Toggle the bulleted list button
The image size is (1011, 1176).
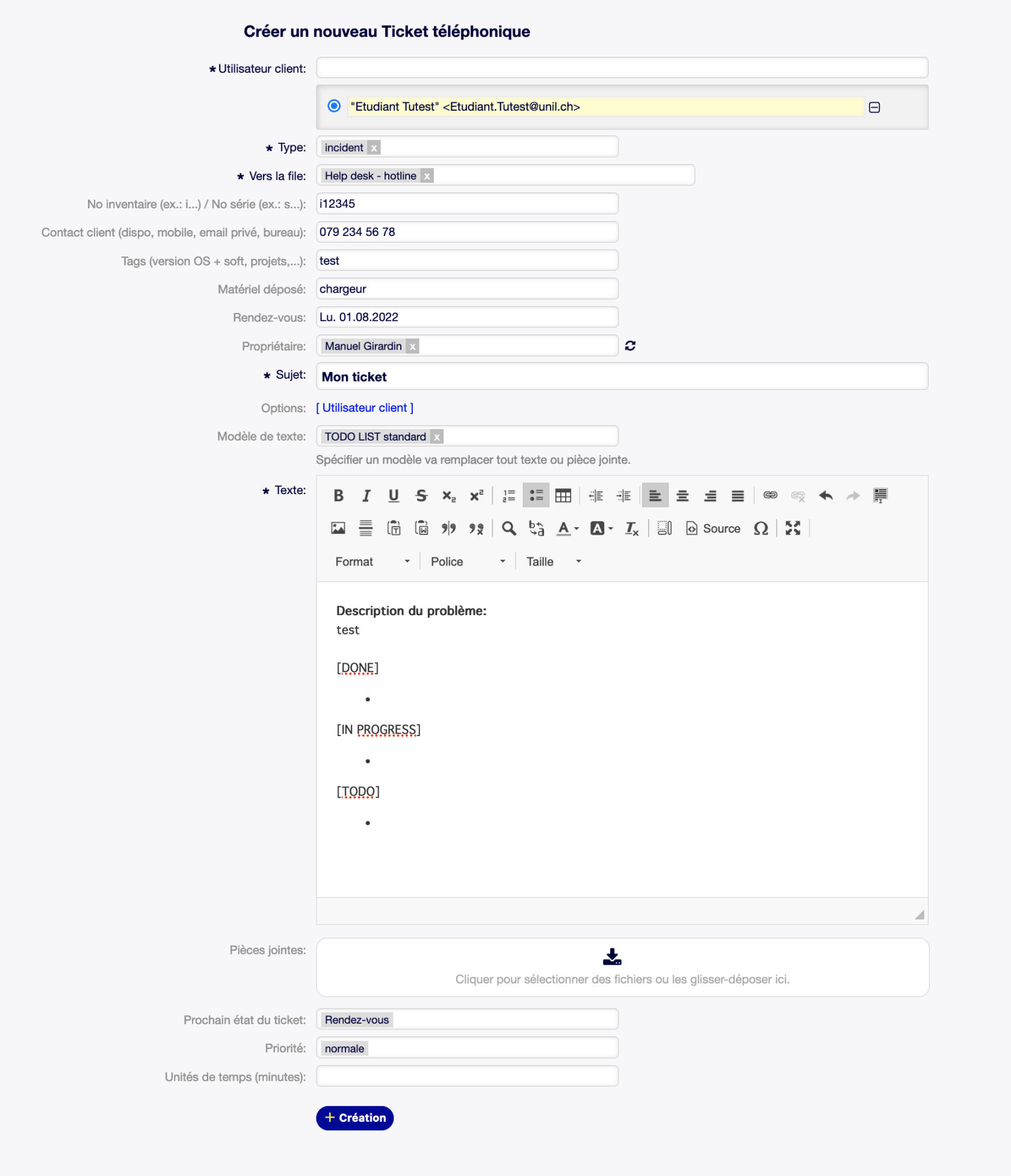point(536,495)
